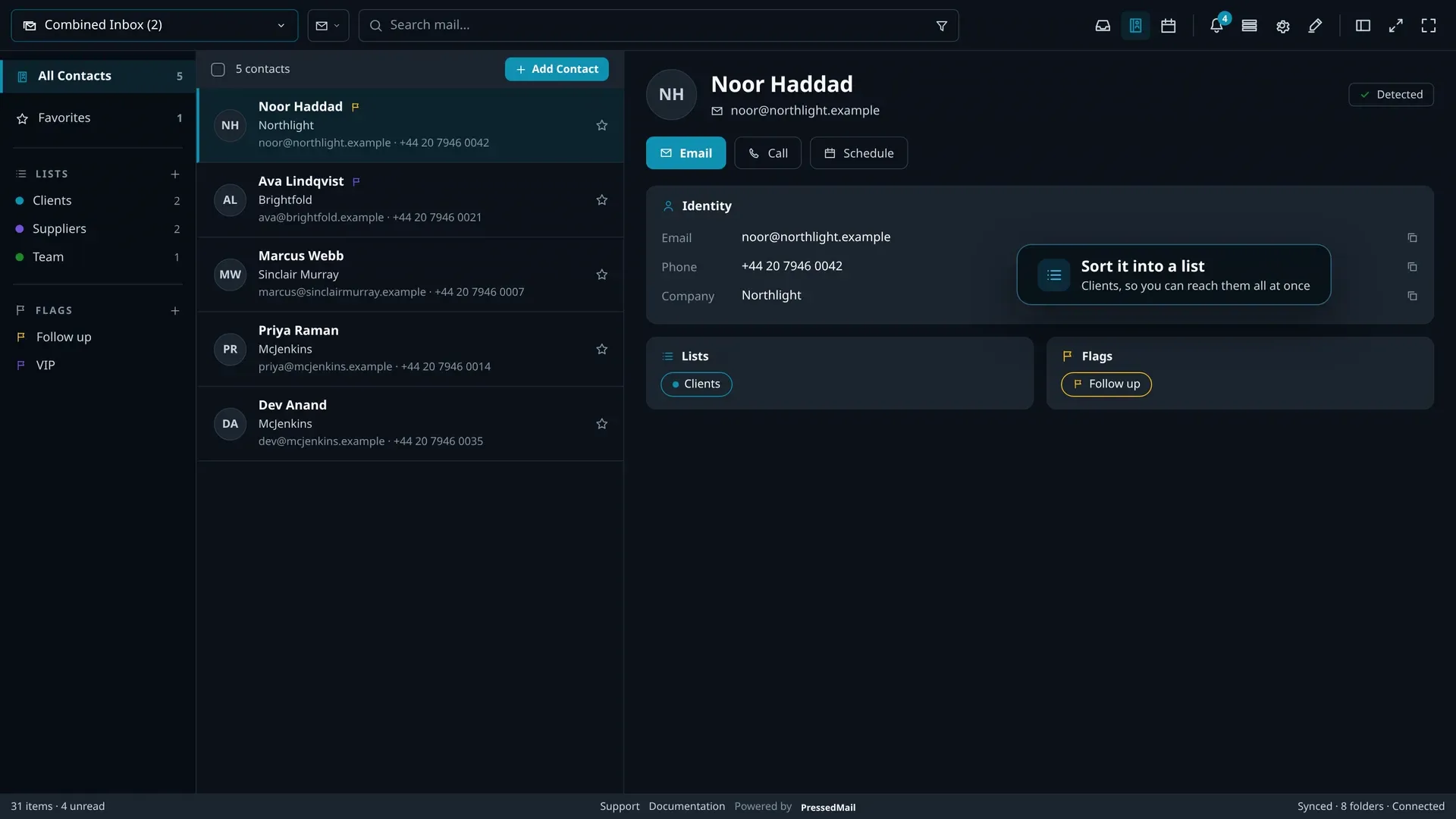Open Favorites in the sidebar
The width and height of the screenshot is (1456, 819).
[98, 118]
